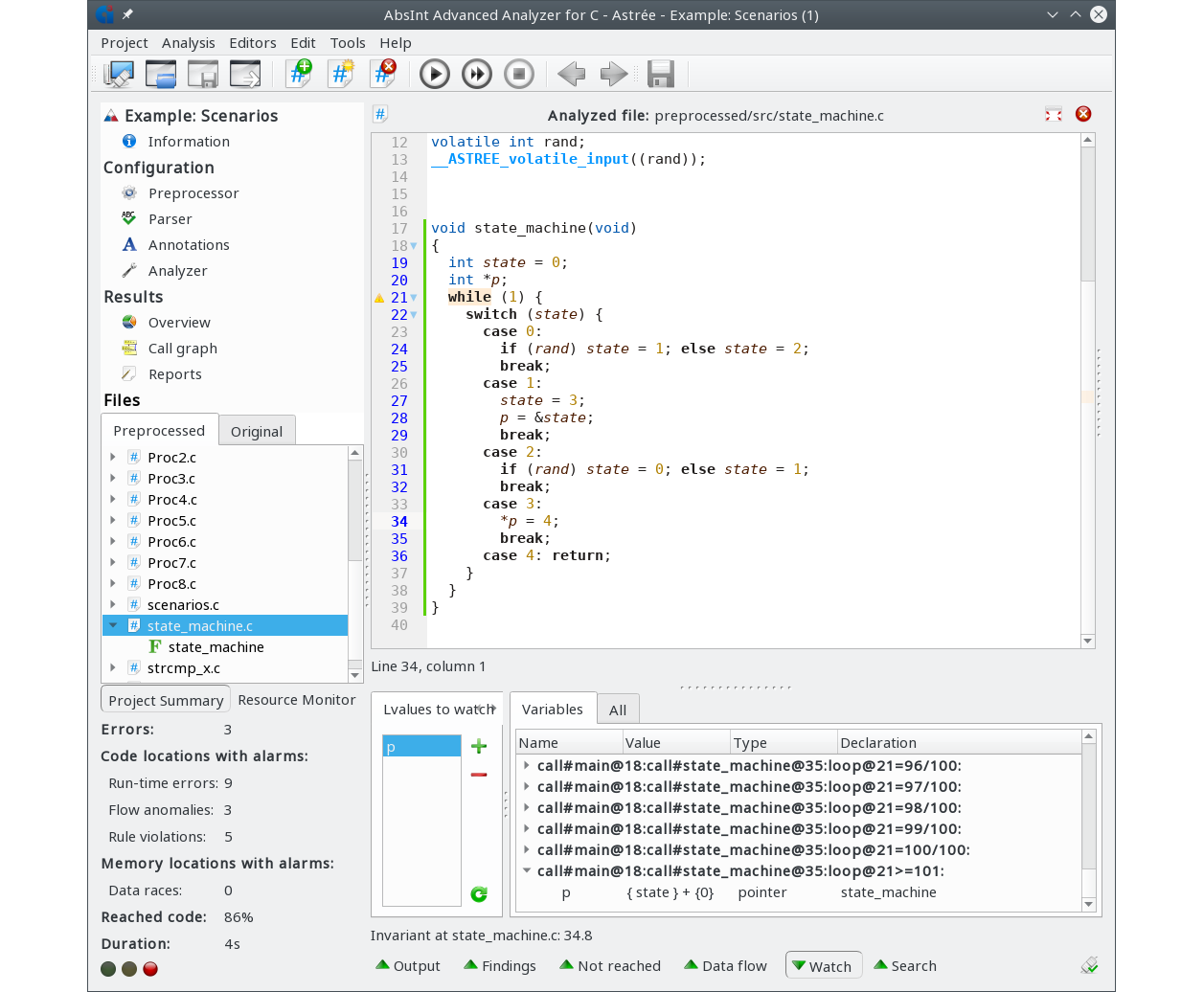Click the floppy disk save icon
Image resolution: width=1204 pixels, height=992 pixels.
coord(661,74)
